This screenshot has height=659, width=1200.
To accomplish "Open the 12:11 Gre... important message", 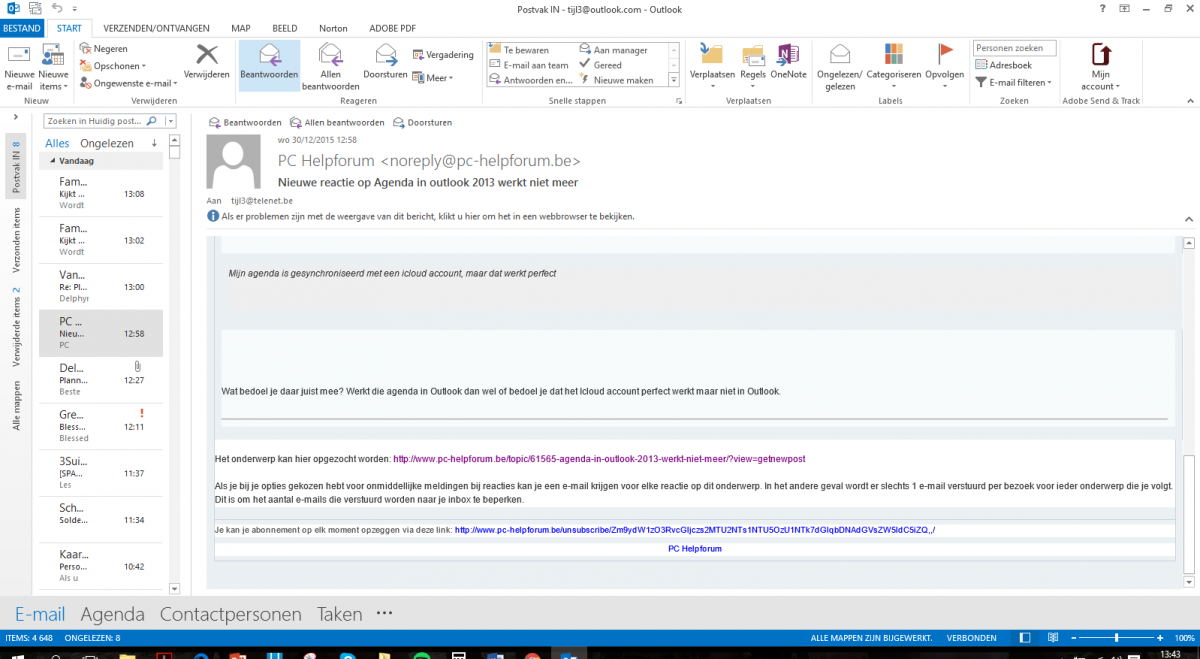I will [101, 426].
